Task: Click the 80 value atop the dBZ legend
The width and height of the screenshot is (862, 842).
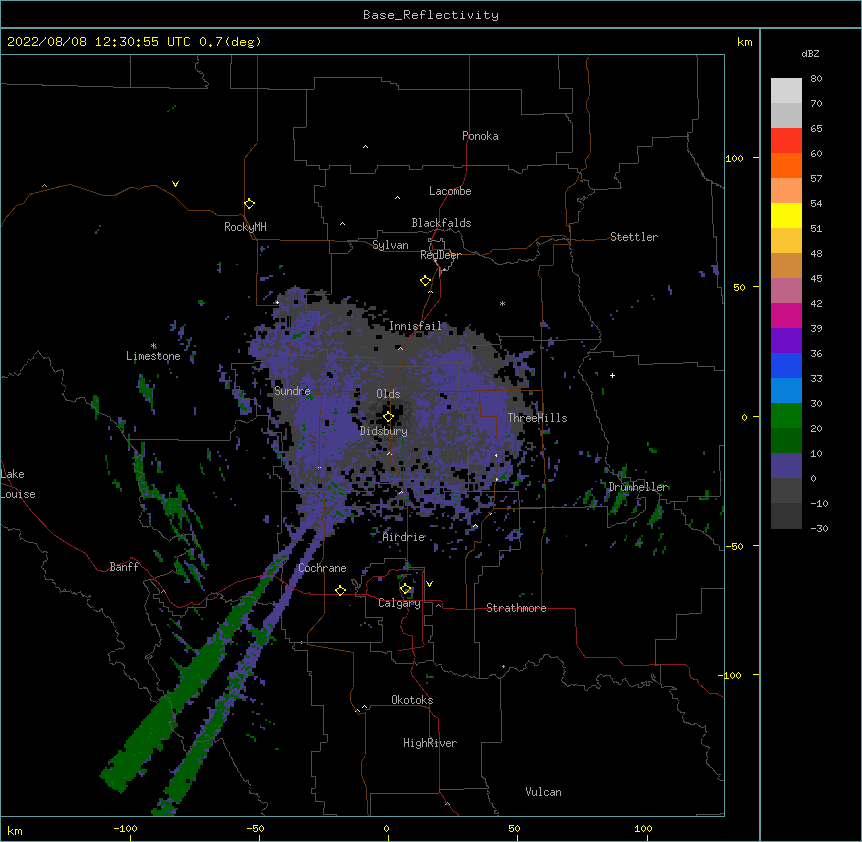Action: pos(816,79)
